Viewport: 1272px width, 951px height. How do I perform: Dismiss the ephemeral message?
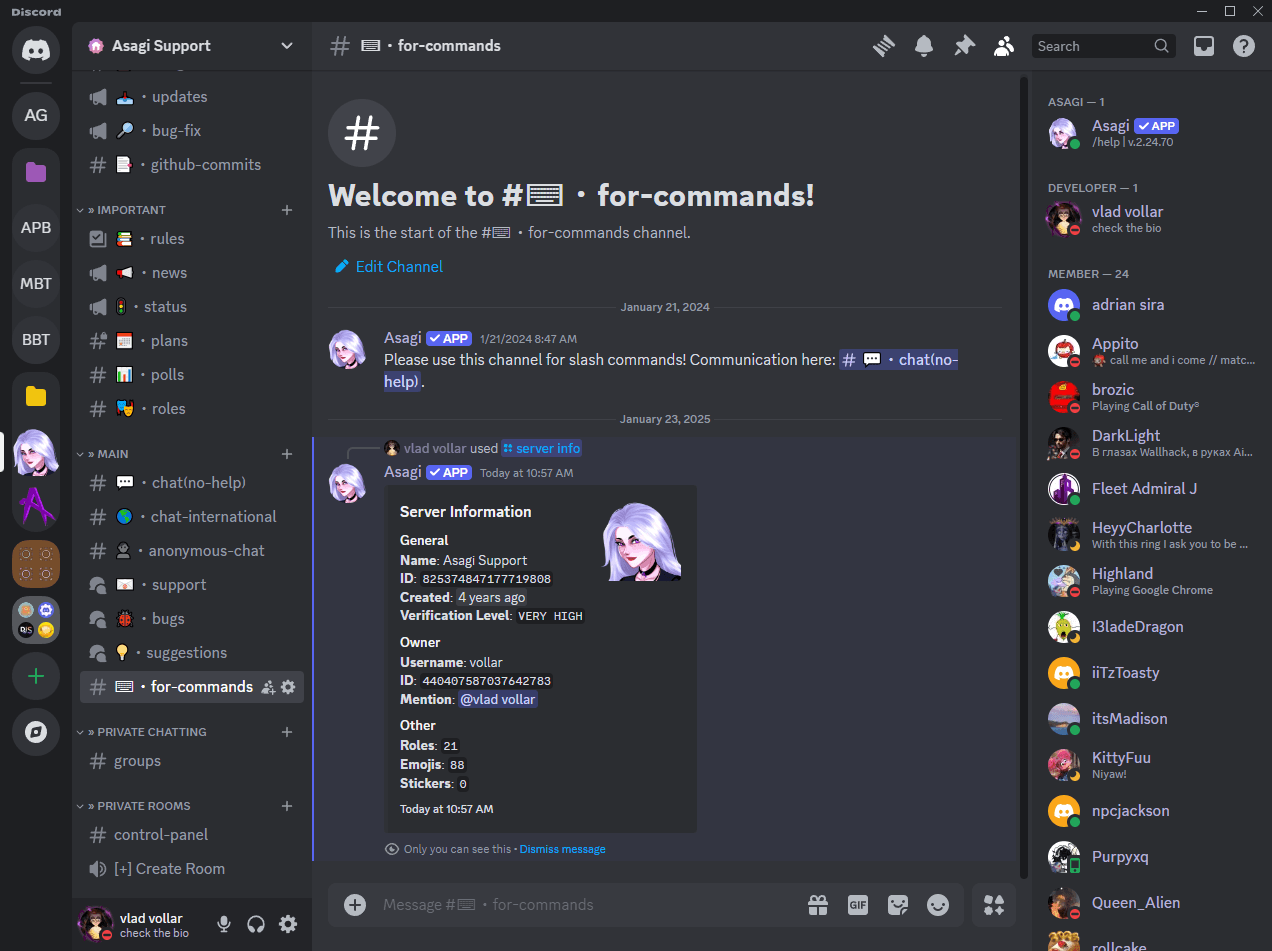(x=562, y=849)
